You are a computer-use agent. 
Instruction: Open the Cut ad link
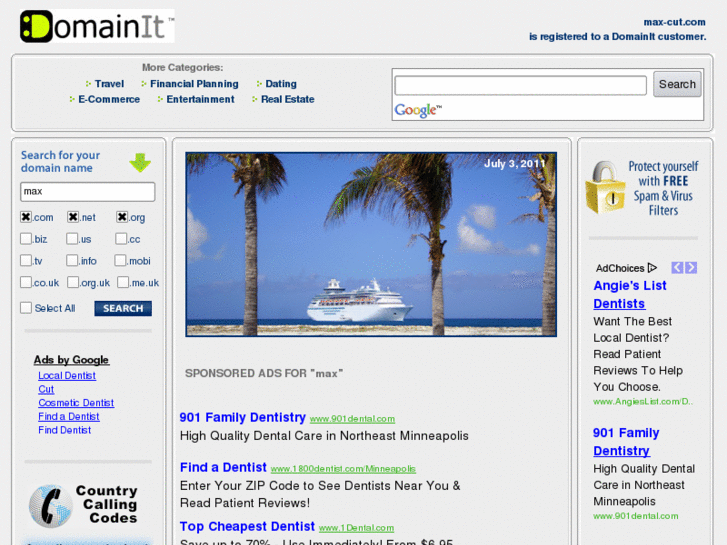click(46, 389)
